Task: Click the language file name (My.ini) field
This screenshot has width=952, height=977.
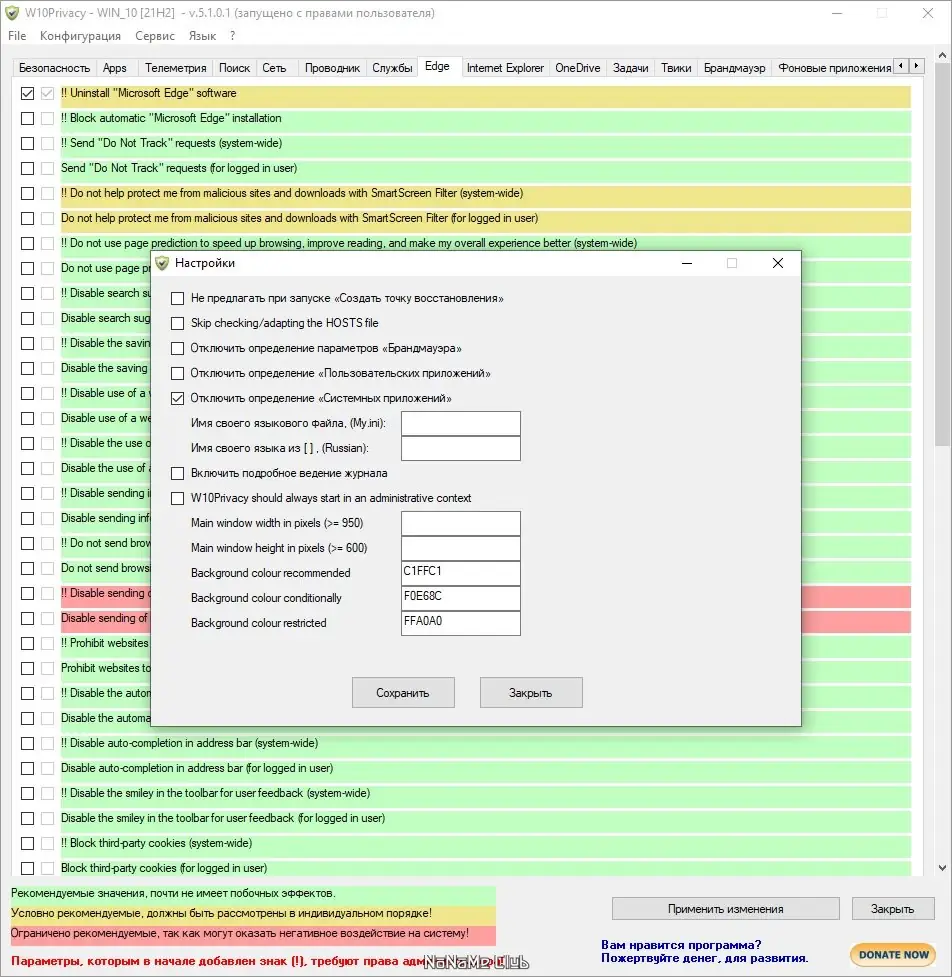Action: click(x=460, y=424)
